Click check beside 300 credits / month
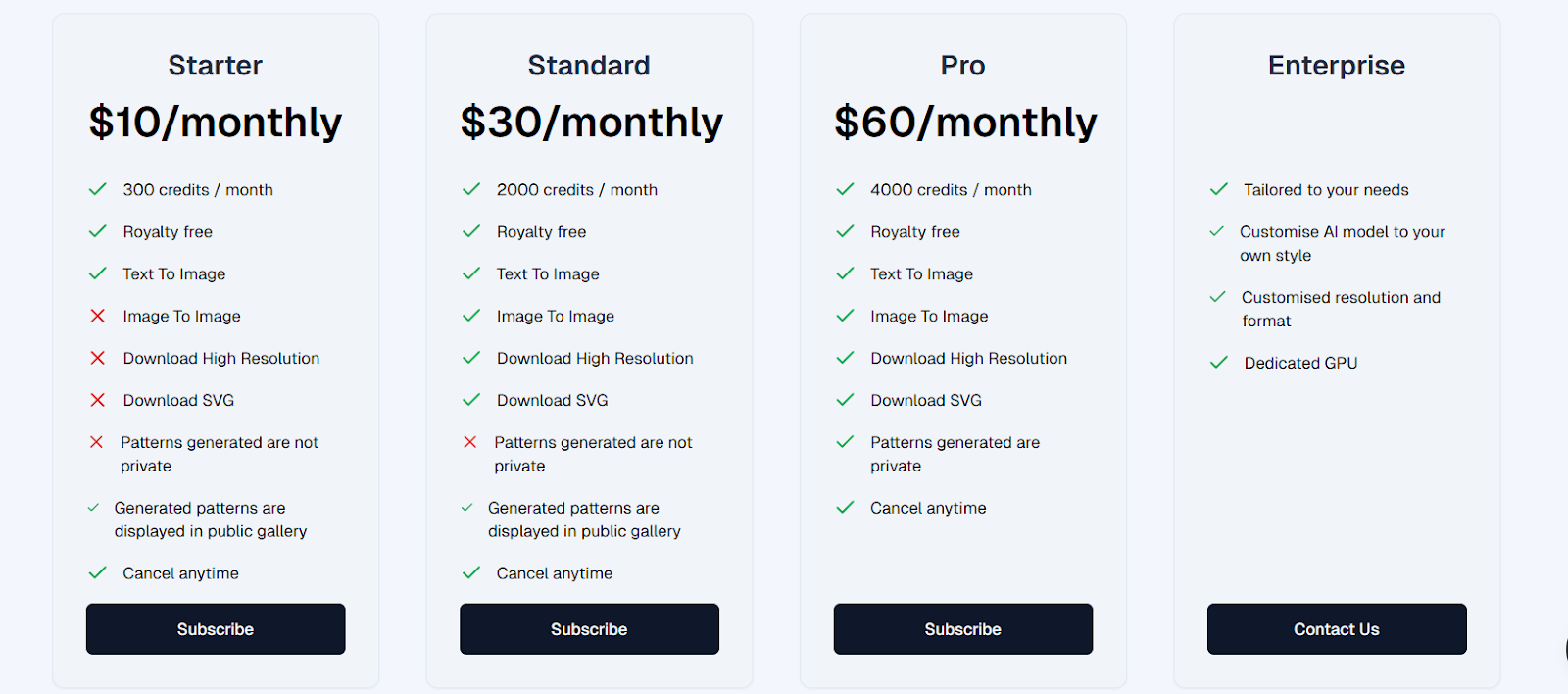The image size is (1568, 694). [98, 189]
